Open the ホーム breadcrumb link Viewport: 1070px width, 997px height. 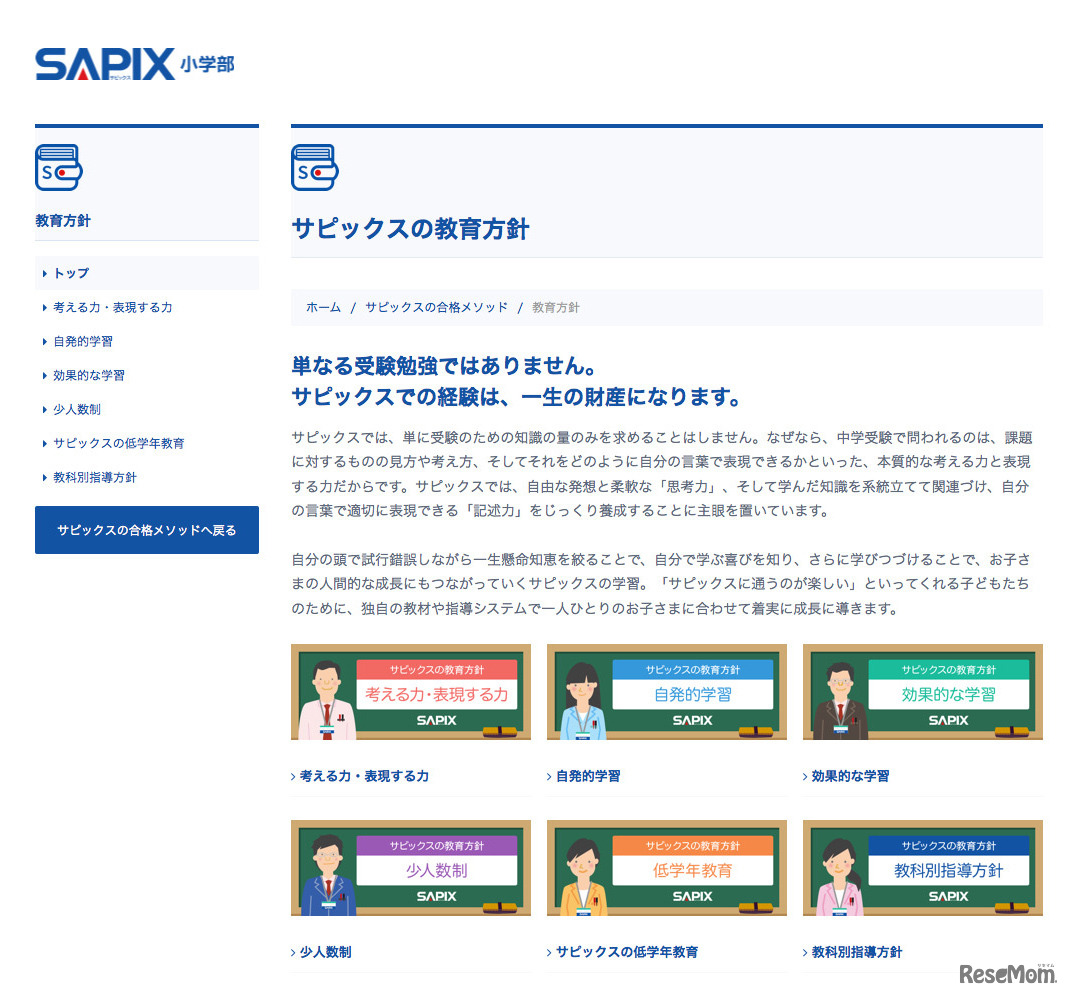click(323, 308)
